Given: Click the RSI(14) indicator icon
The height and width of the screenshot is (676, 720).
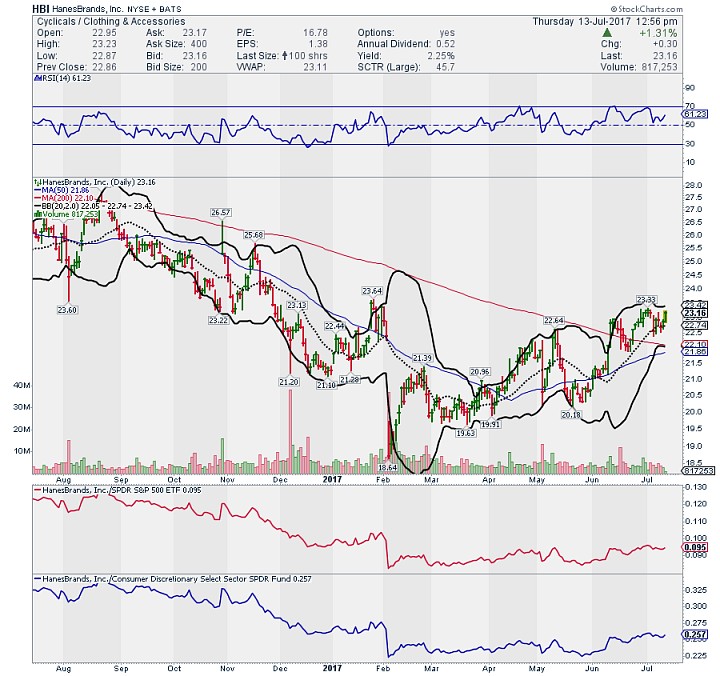Looking at the screenshot, I should coord(38,79).
